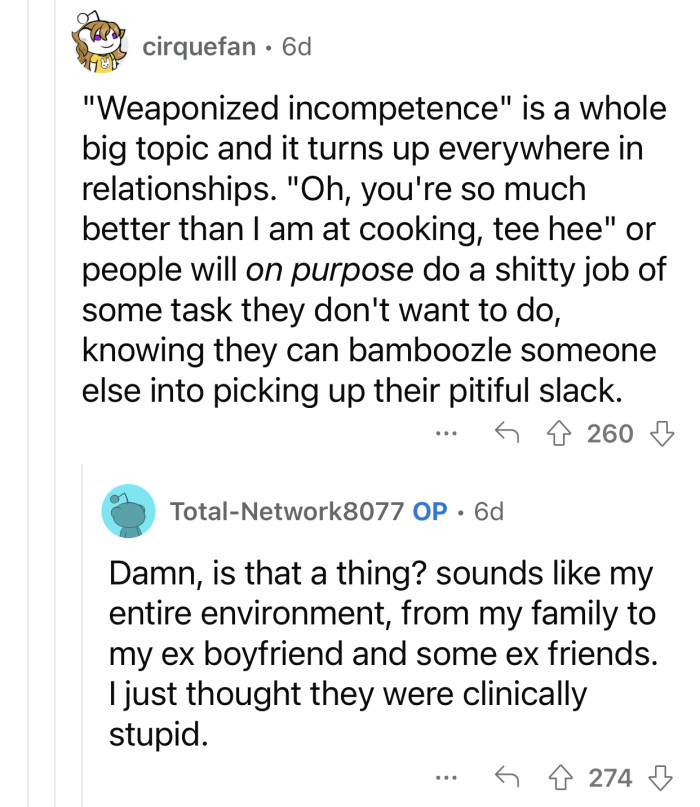Open more options on the OP's reply

pos(446,777)
